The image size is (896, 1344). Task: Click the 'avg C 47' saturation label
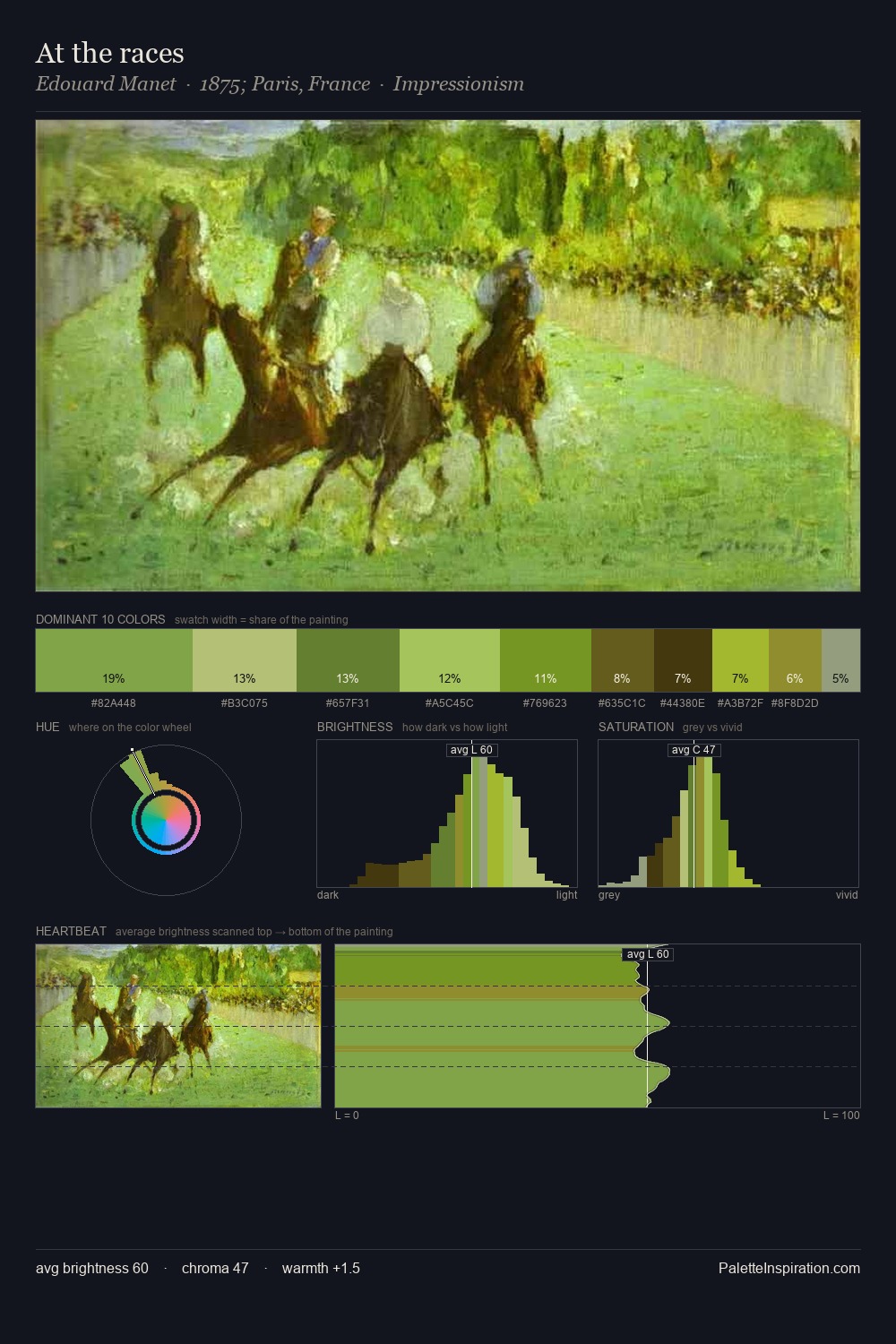pos(694,750)
